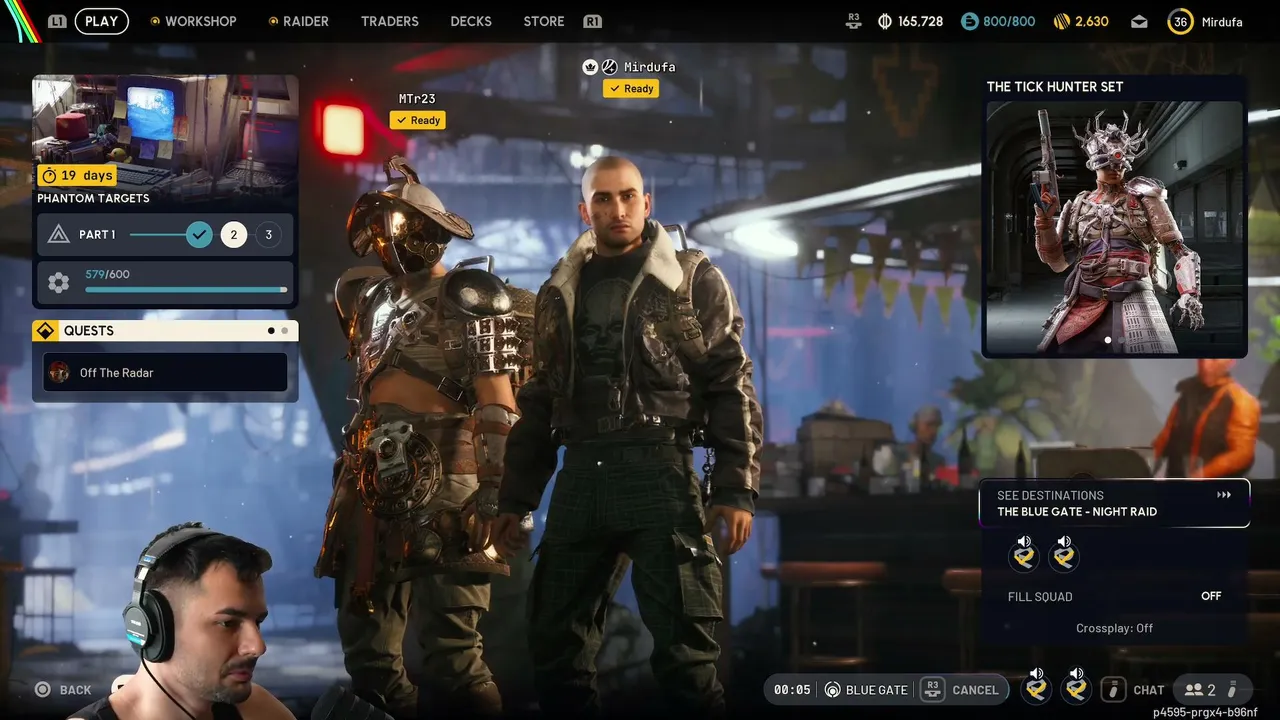Click the 2.630 currency value

pos(1092,21)
